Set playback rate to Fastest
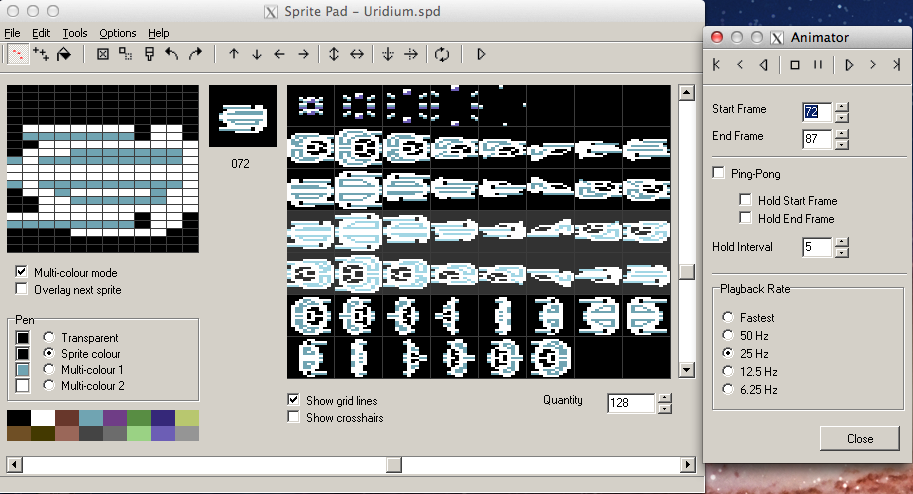The height and width of the screenshot is (494, 913). point(728,317)
